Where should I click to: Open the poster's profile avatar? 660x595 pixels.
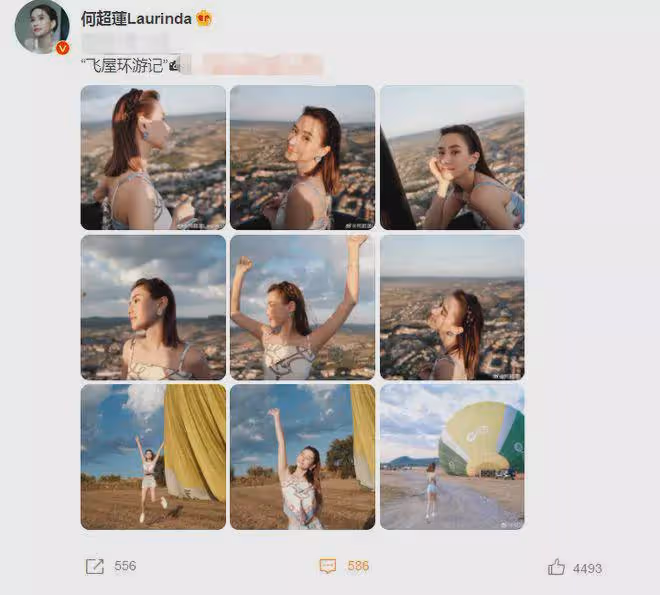point(42,27)
